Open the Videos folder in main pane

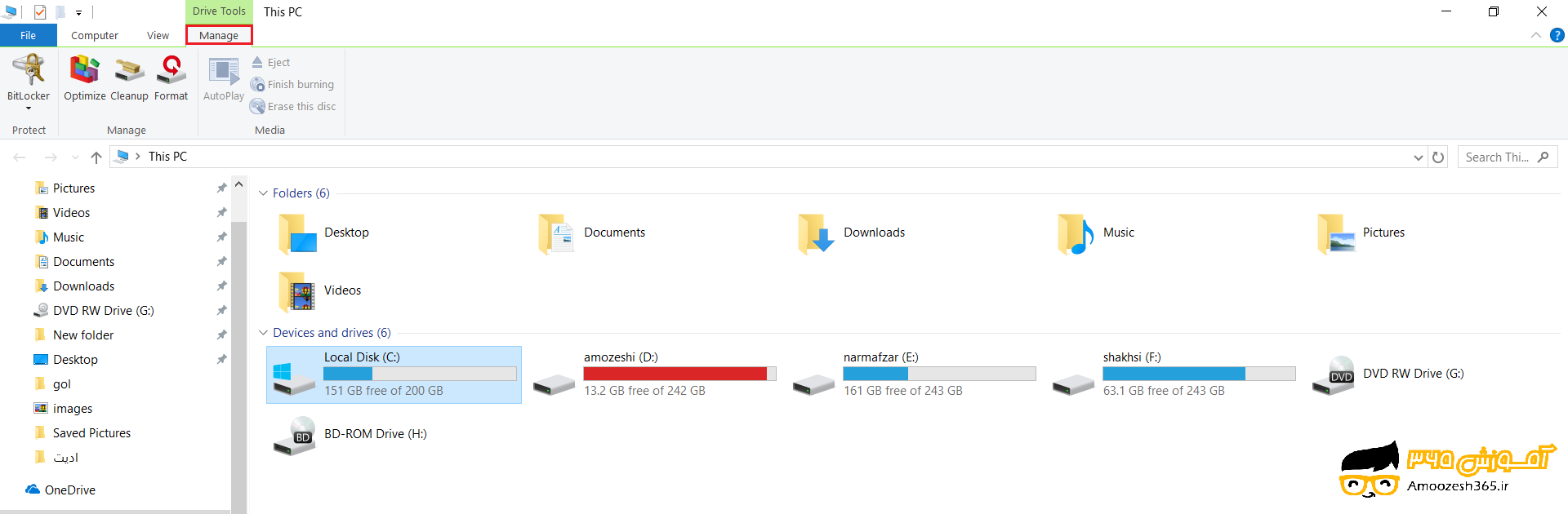320,291
